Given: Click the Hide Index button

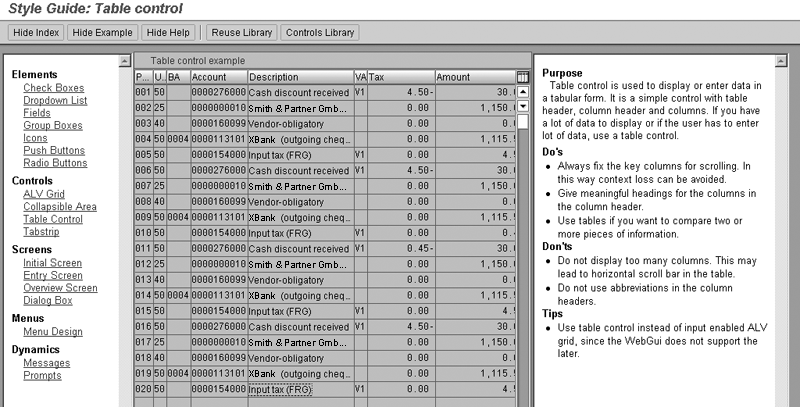Looking at the screenshot, I should 36,33.
